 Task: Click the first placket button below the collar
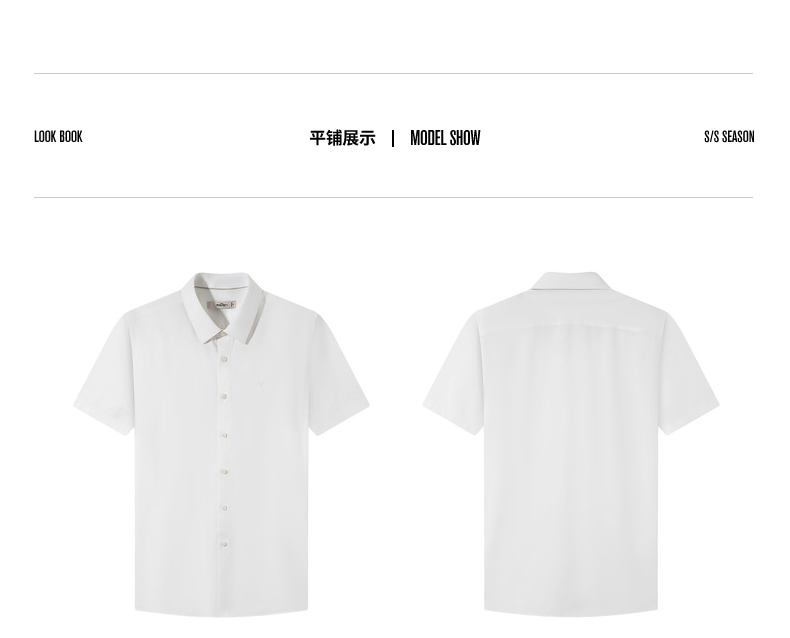224,359
